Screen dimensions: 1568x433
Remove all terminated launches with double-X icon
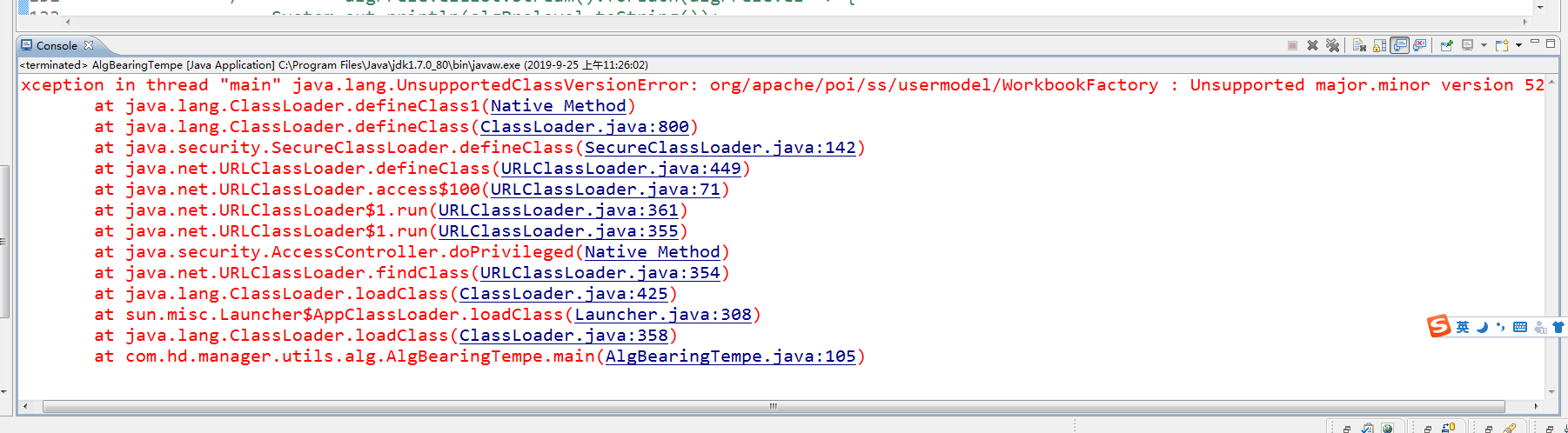[1332, 45]
